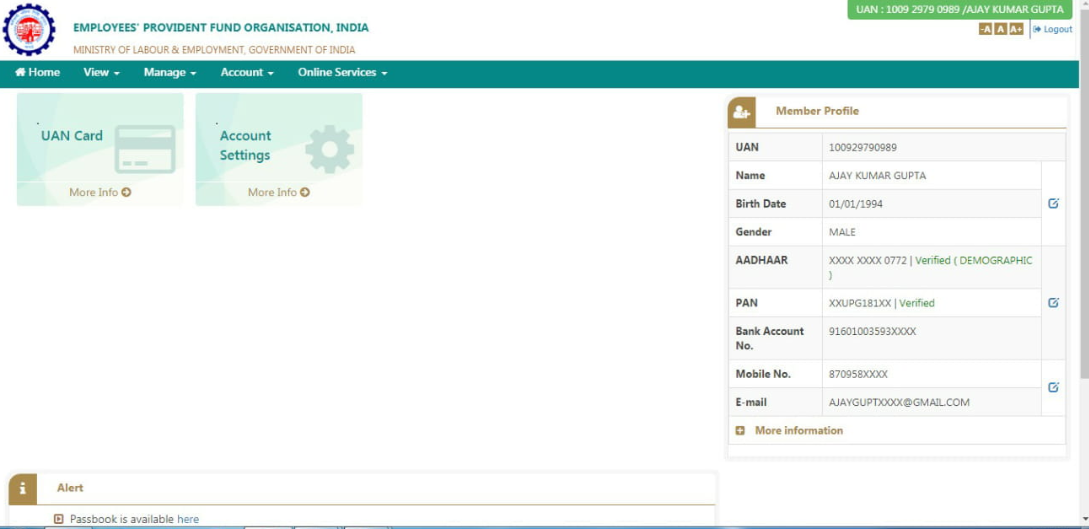
Task: Open the passbook 'here' link
Action: (x=188, y=519)
